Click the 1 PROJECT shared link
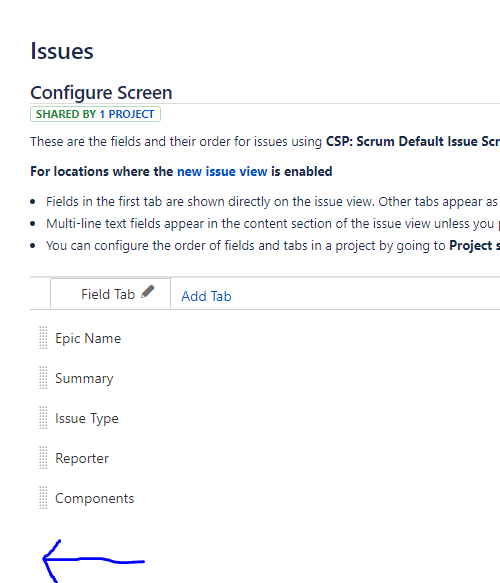 click(x=127, y=114)
